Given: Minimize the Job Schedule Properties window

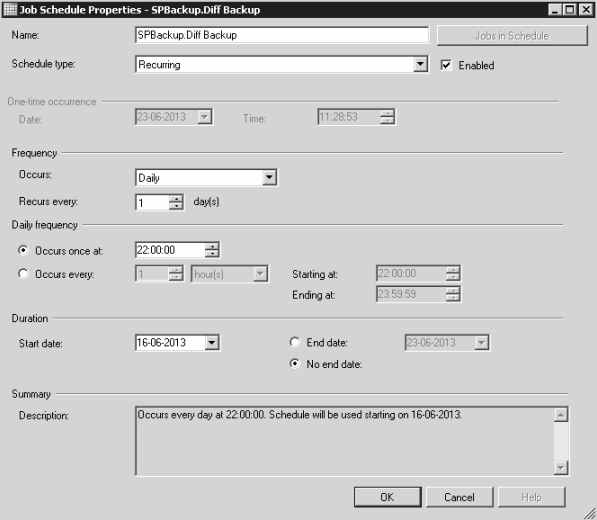Looking at the screenshot, I should (555, 10).
